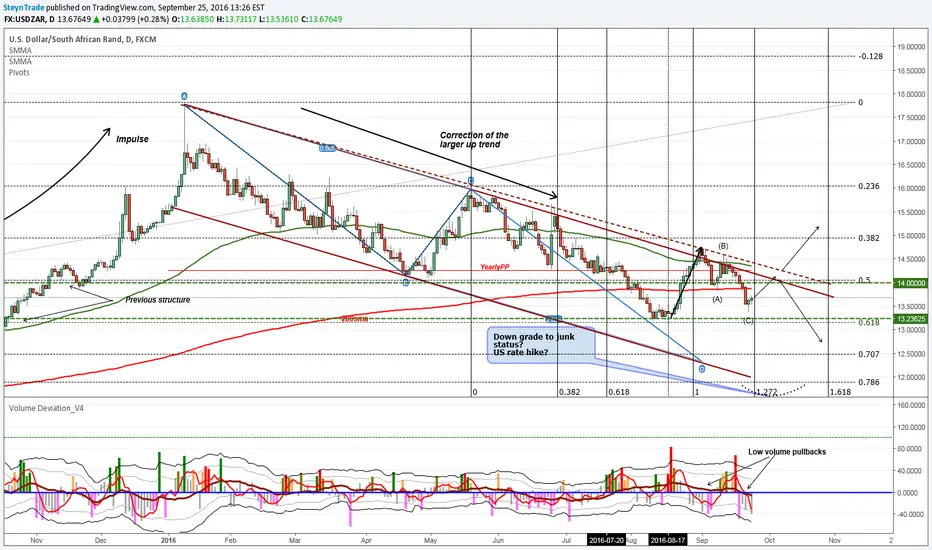Click the 15.00000 price axis label
This screenshot has height=550, width=932.
pyautogui.click(x=911, y=235)
